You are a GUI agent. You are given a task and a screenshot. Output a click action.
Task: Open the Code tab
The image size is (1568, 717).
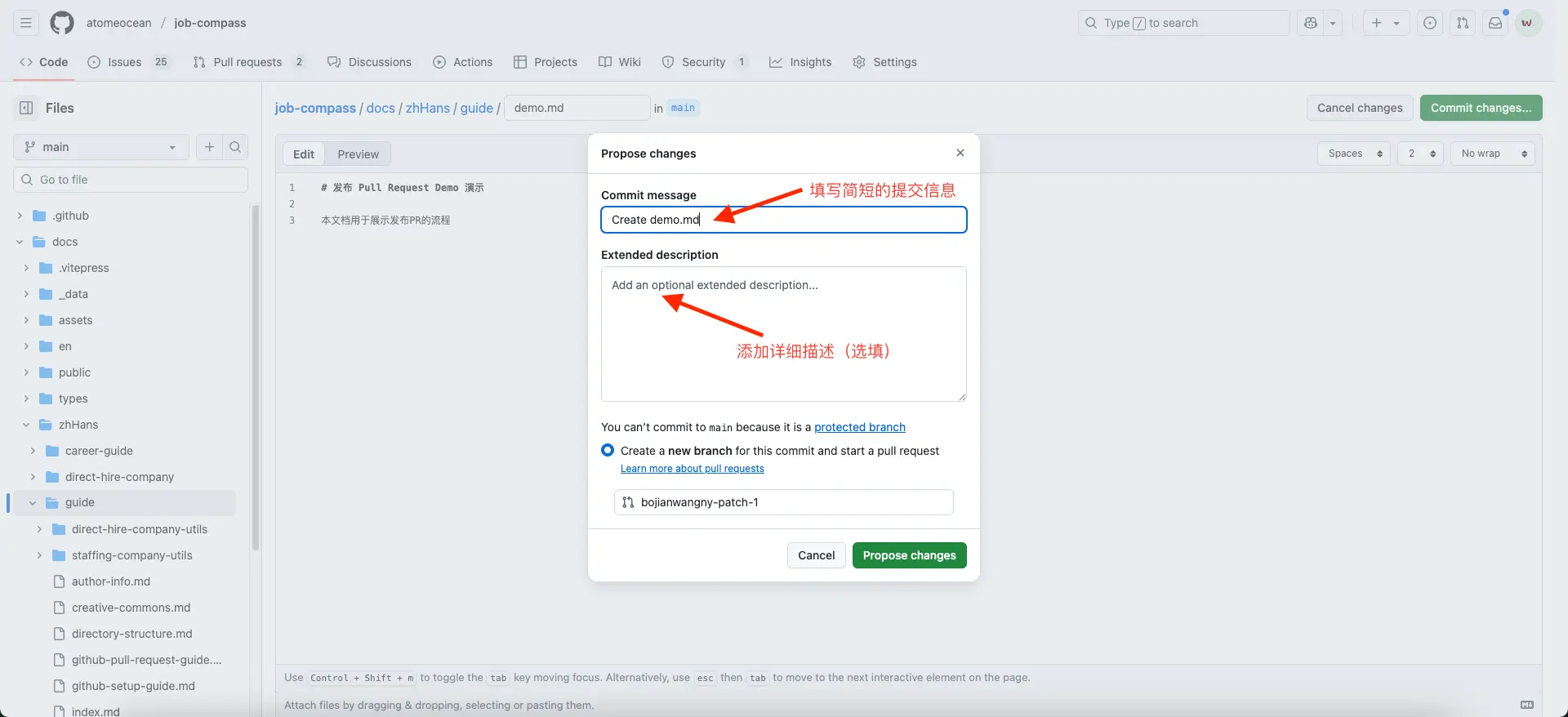point(43,62)
